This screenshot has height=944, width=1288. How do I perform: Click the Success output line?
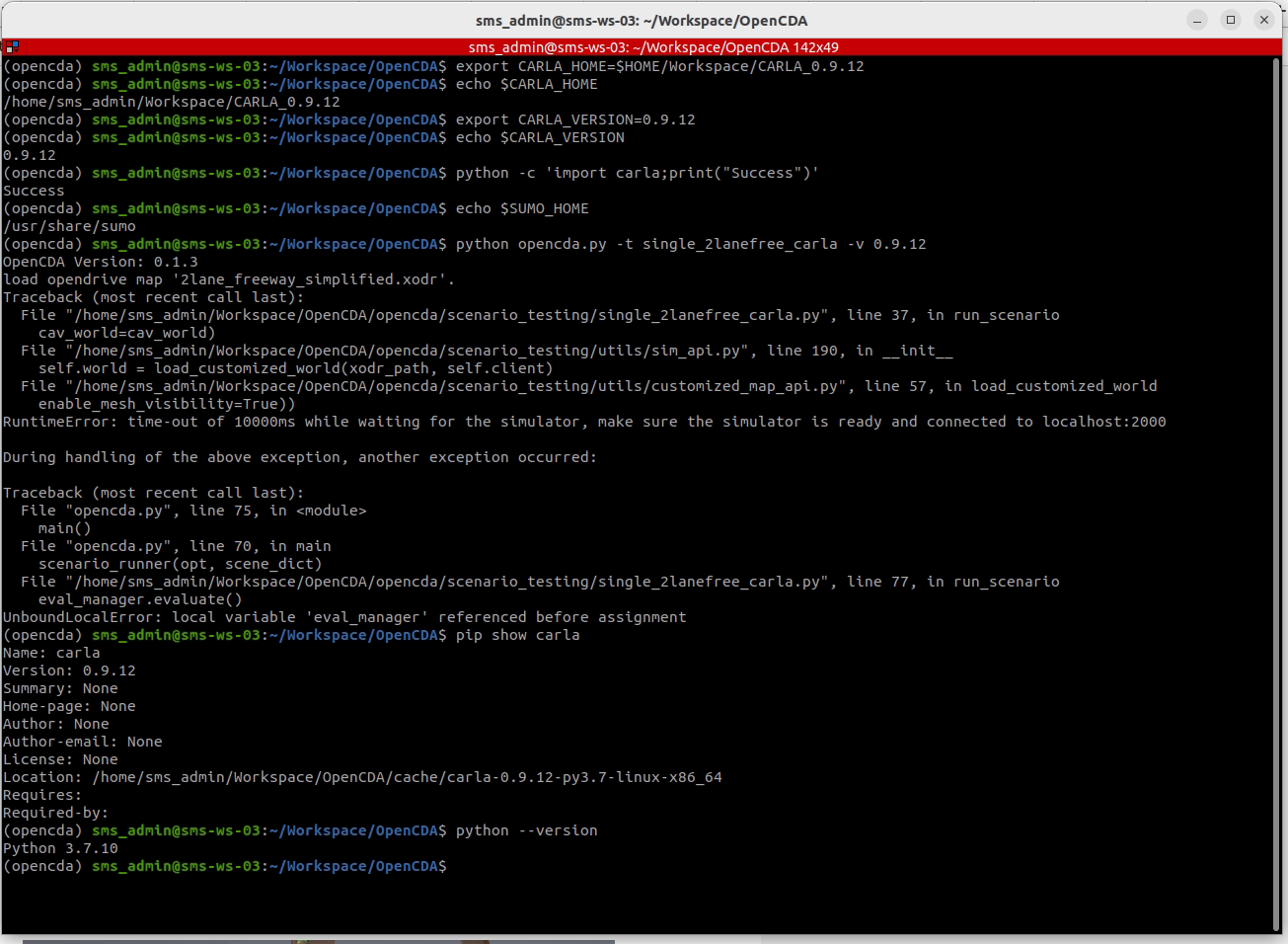[x=31, y=190]
